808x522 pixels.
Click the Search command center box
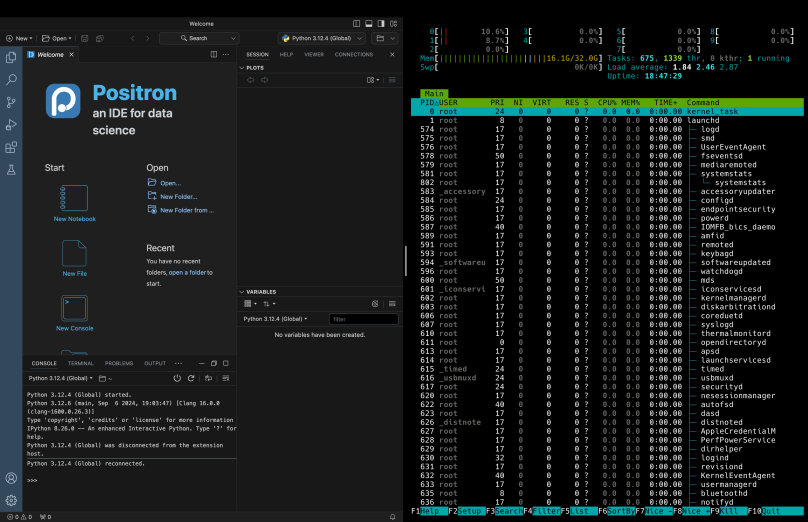(199, 38)
